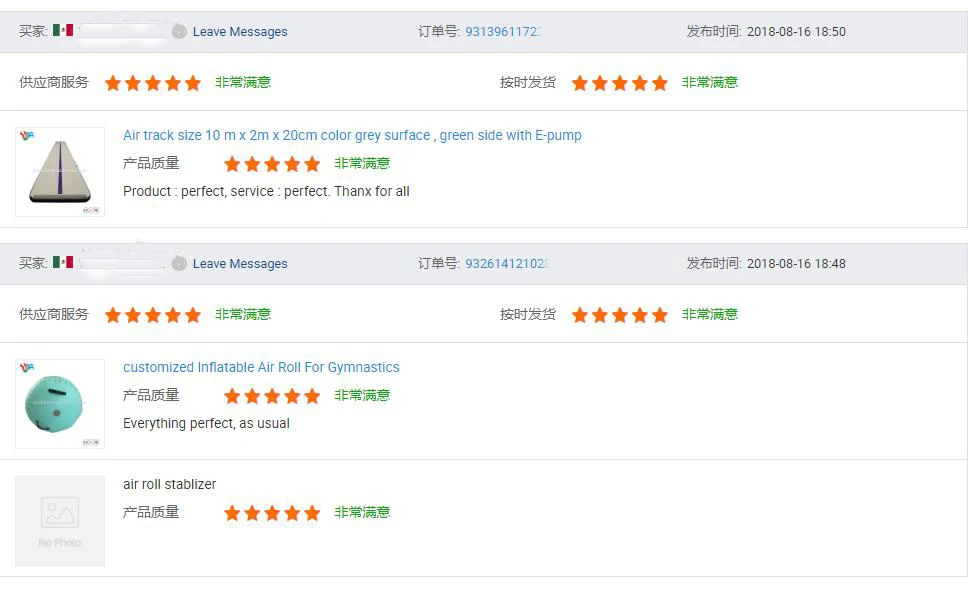968x589 pixels.
Task: Select the air roll stablizer product name
Action: [x=169, y=484]
